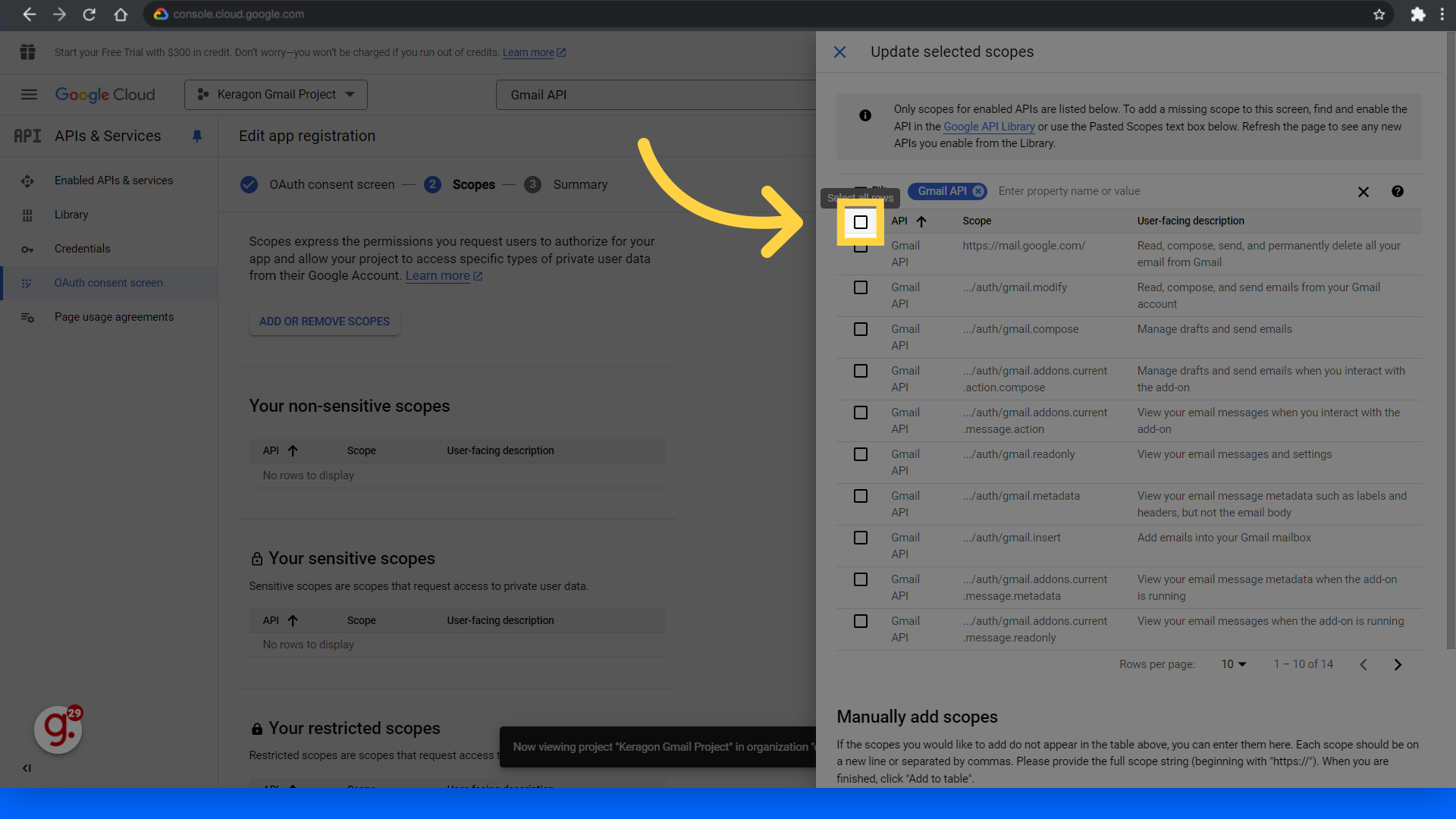
Task: Check the gmail.compose scope checkbox
Action: (x=861, y=329)
